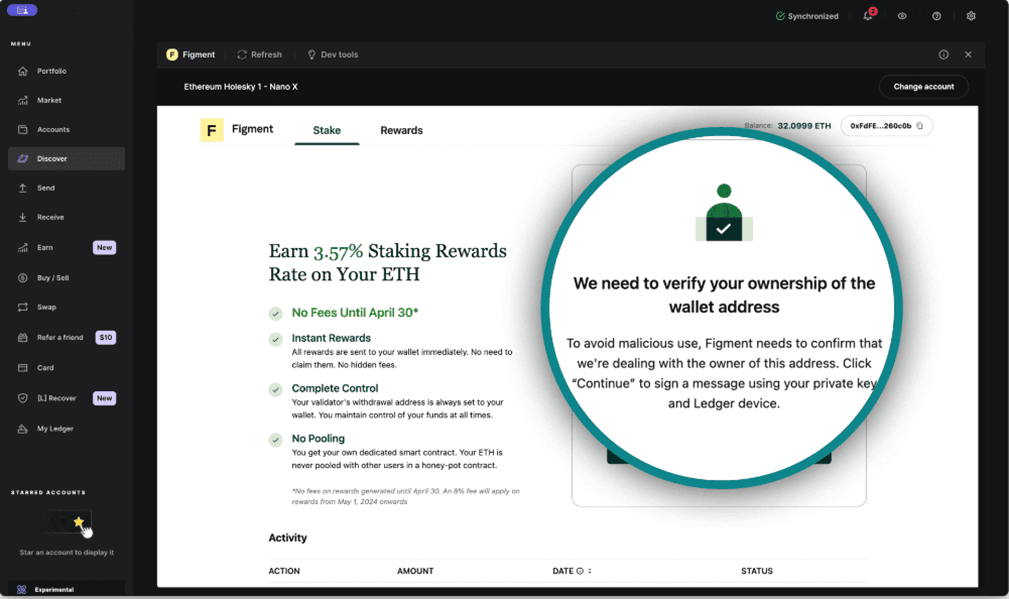Click the Synchronized status indicator
This screenshot has height=599, width=1009.
click(807, 16)
